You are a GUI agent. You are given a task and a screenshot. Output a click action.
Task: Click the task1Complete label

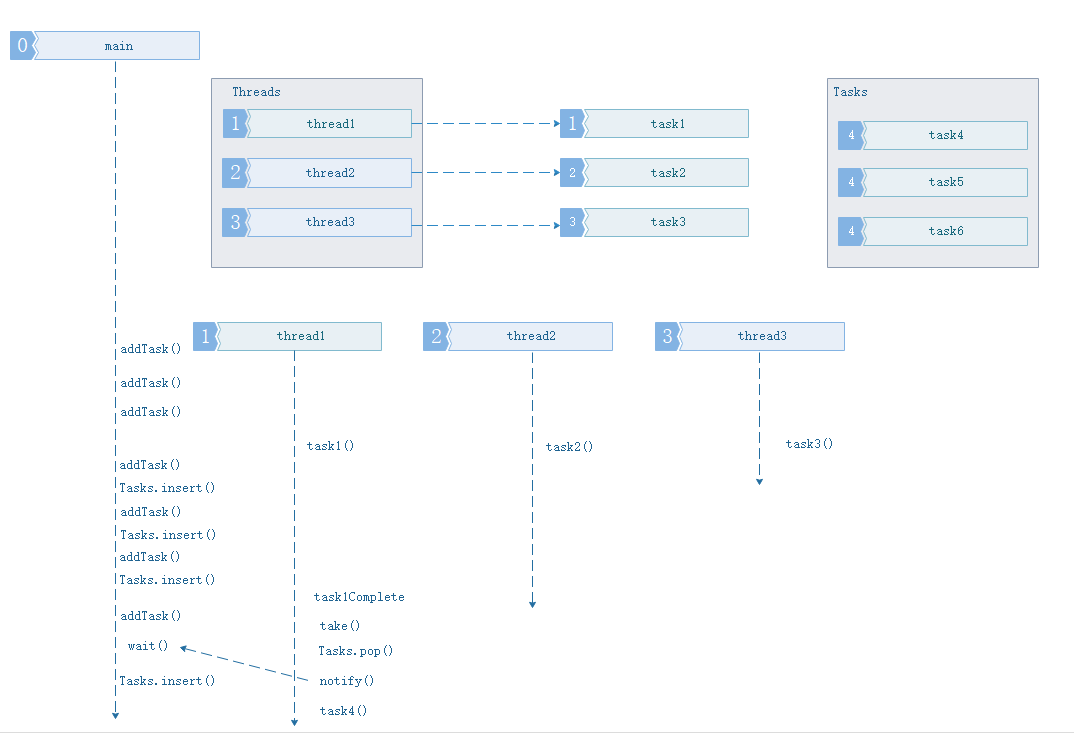(x=359, y=597)
